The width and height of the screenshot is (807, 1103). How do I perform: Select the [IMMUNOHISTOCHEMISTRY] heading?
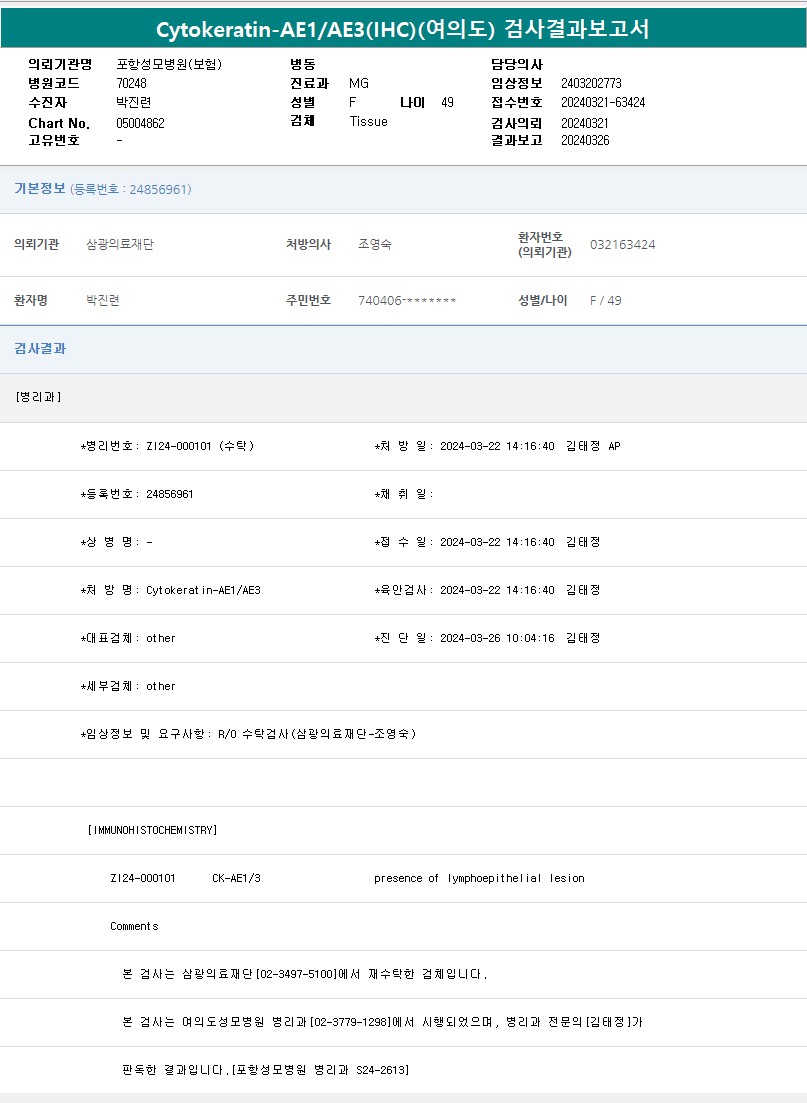click(153, 830)
